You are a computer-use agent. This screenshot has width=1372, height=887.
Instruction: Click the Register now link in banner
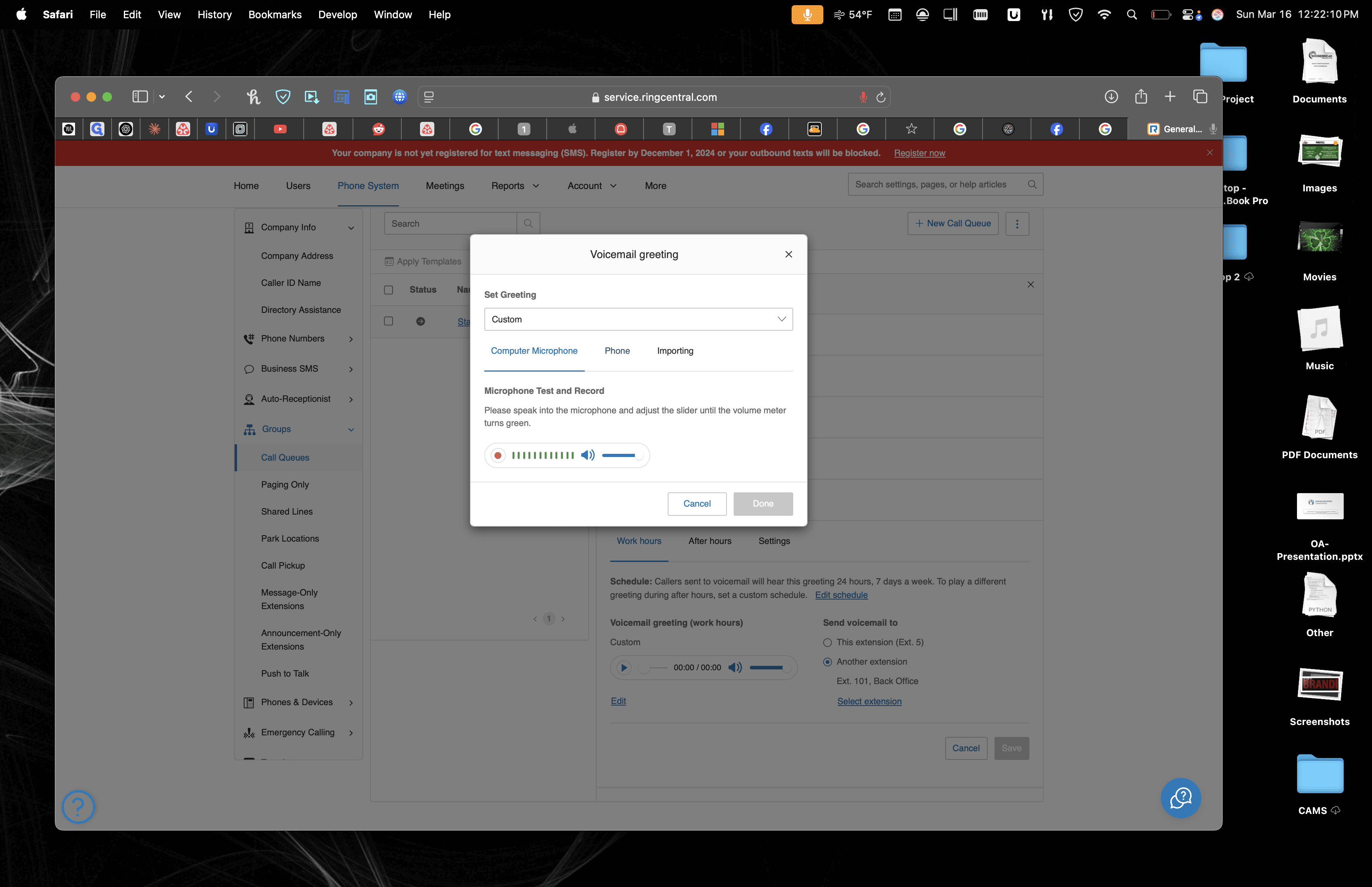click(919, 153)
